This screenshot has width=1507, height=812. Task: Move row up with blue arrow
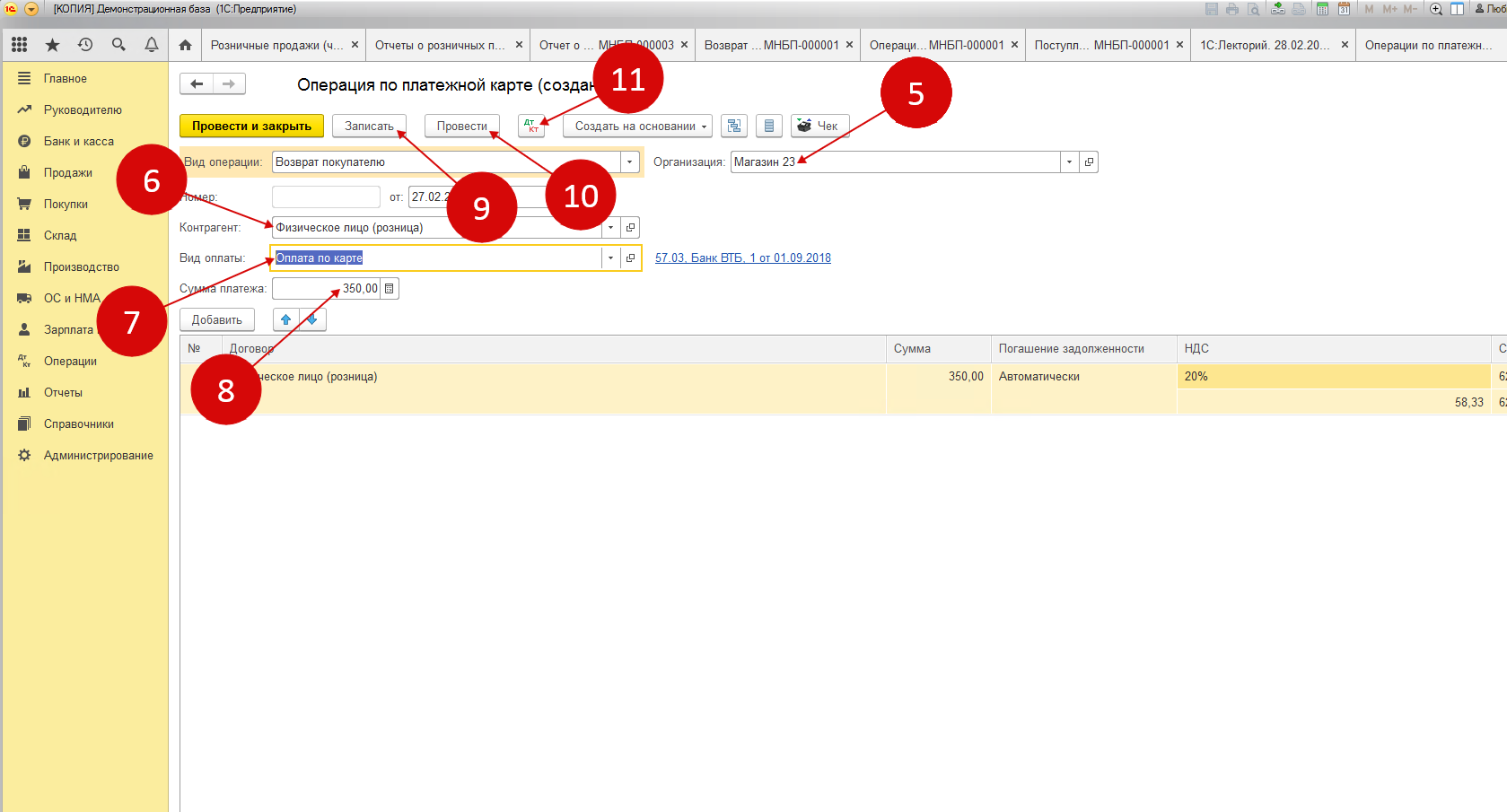(x=286, y=320)
